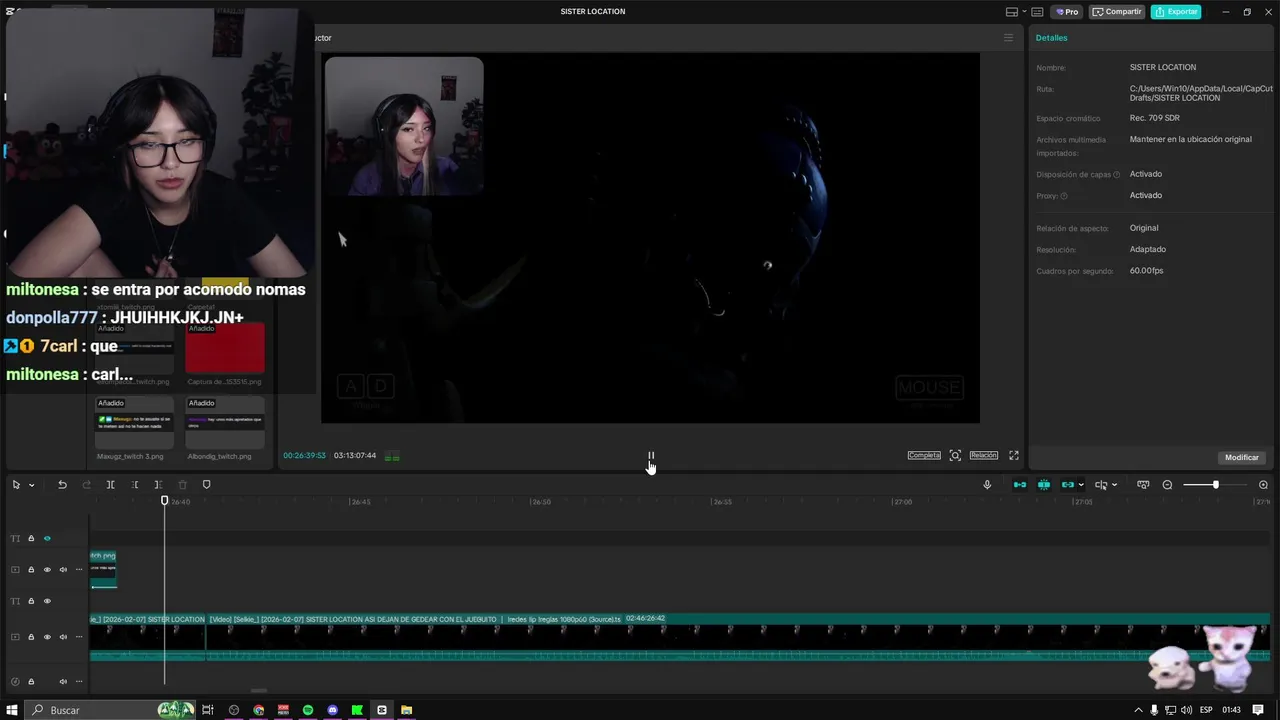Open File Explorer from the taskbar

407,710
